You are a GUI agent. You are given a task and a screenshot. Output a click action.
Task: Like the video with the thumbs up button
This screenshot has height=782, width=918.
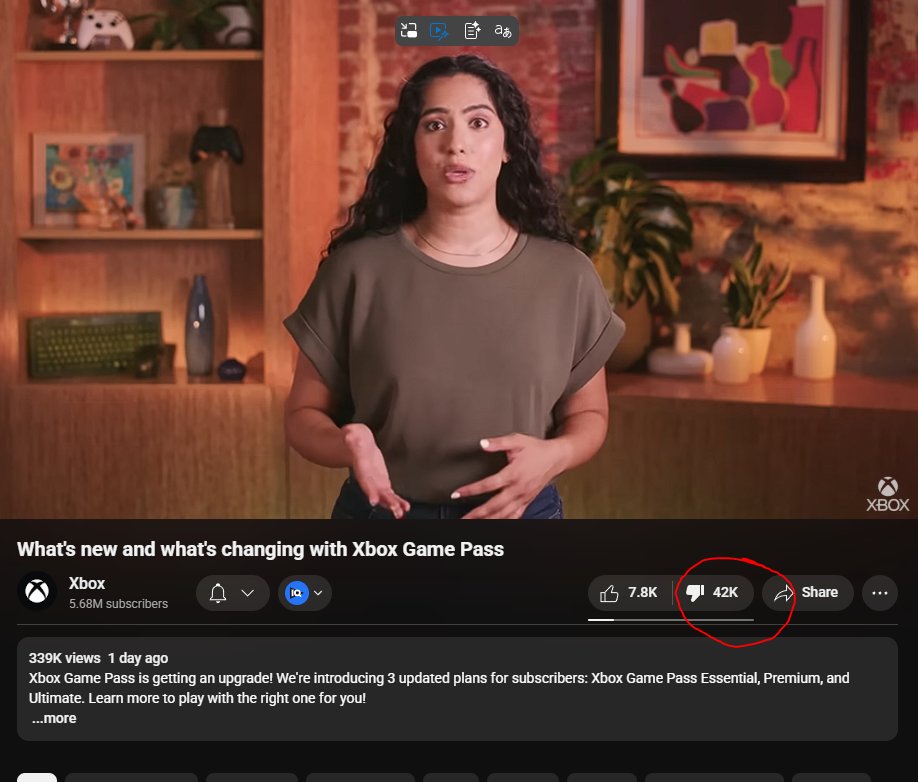click(x=629, y=592)
